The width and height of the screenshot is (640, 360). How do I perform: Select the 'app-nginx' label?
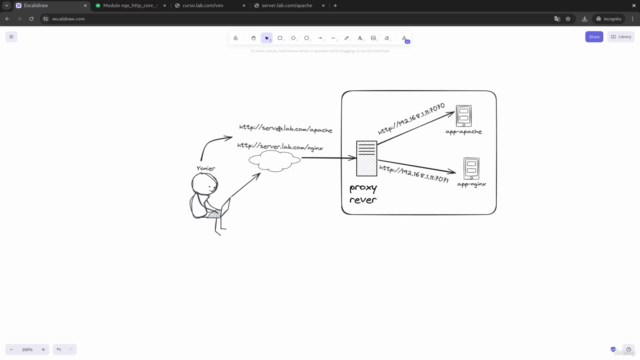pos(471,184)
